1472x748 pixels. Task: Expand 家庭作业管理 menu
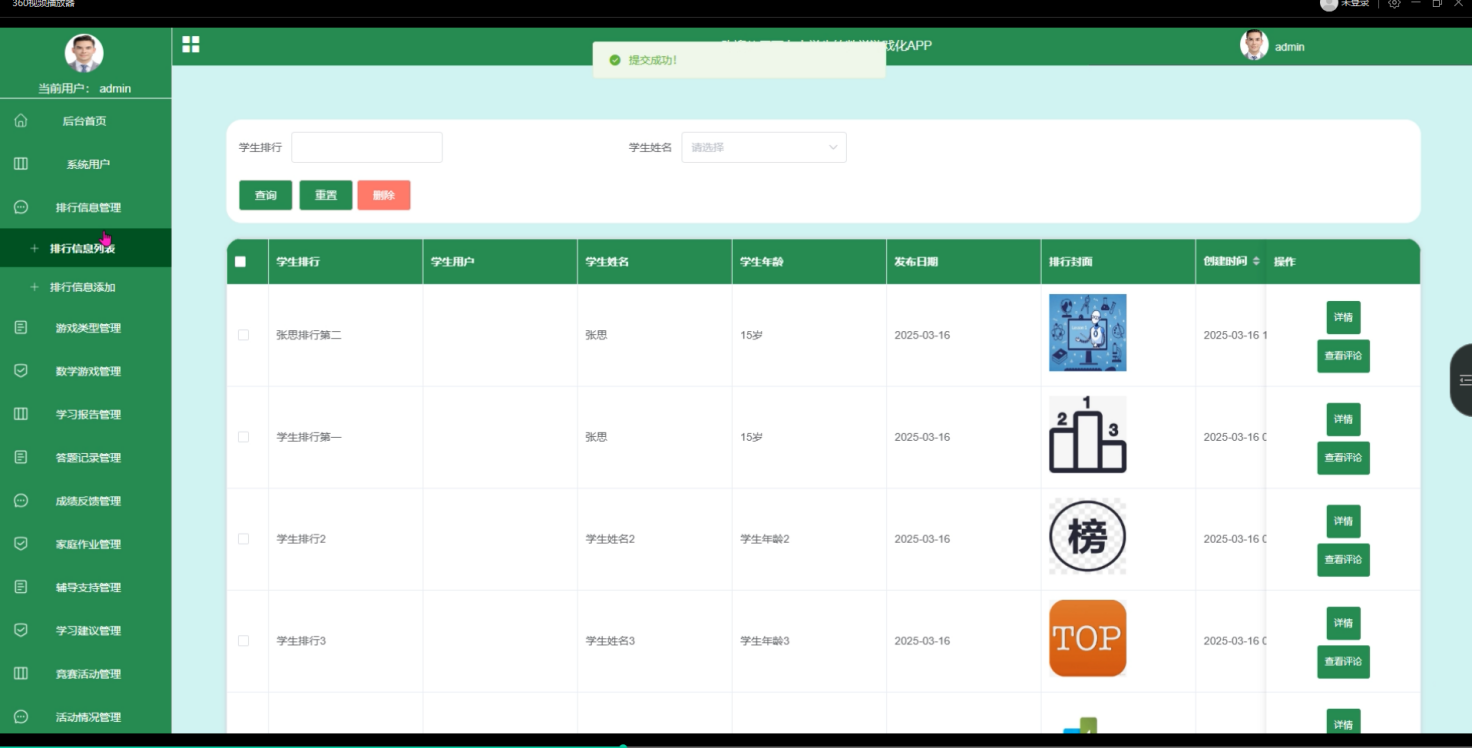[88, 544]
